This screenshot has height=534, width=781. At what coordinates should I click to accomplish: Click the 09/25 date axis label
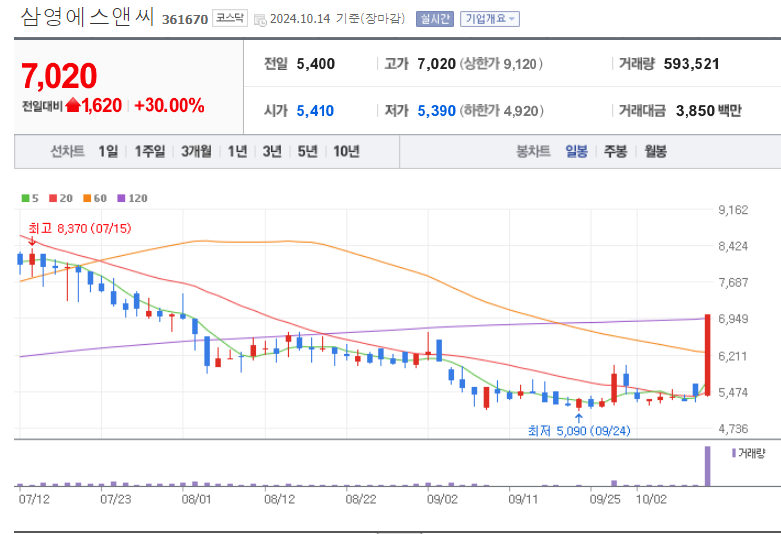coord(605,499)
